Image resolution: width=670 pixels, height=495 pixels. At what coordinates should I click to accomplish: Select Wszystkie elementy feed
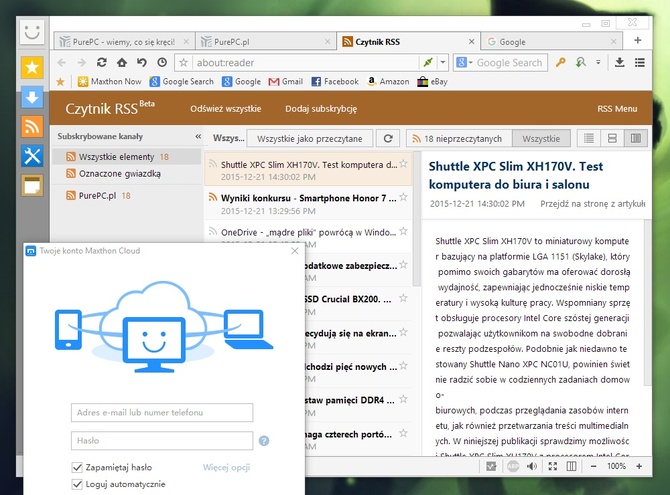(x=126, y=157)
